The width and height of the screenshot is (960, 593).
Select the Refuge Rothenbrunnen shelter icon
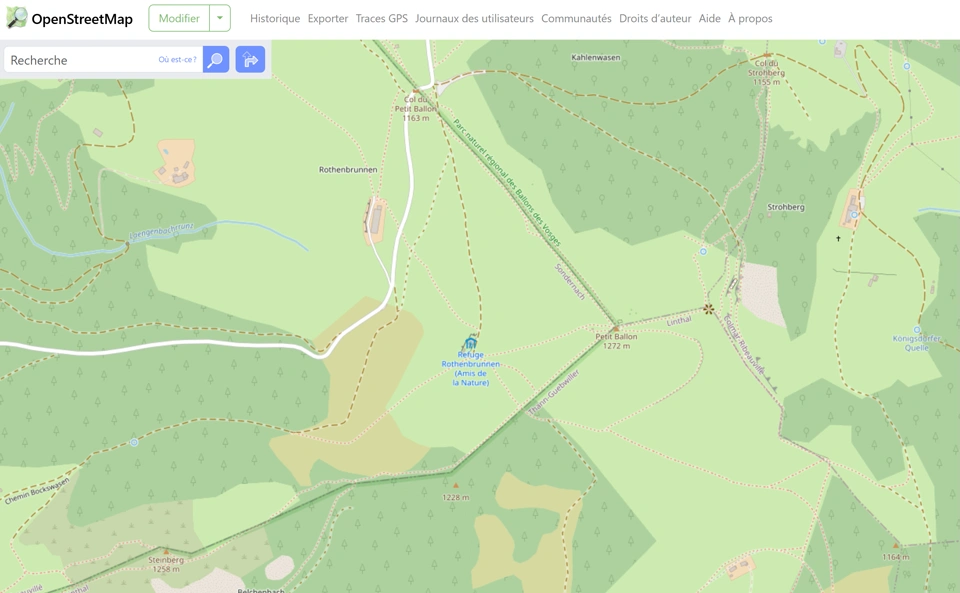[470, 343]
